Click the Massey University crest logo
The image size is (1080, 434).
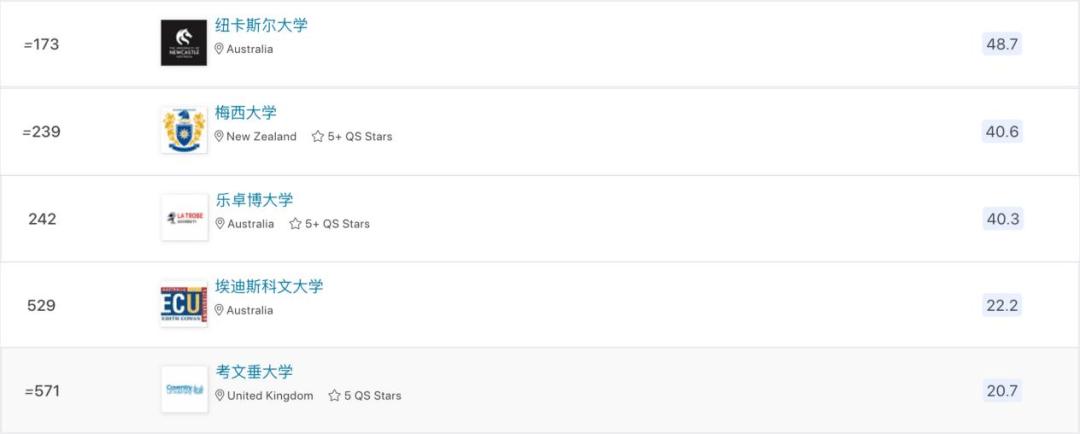[x=184, y=130]
